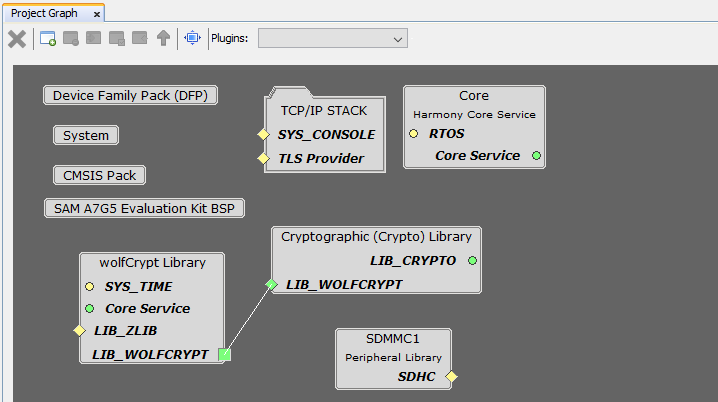Click the move-out-of-group arrow icon
The image size is (718, 402).
click(140, 38)
